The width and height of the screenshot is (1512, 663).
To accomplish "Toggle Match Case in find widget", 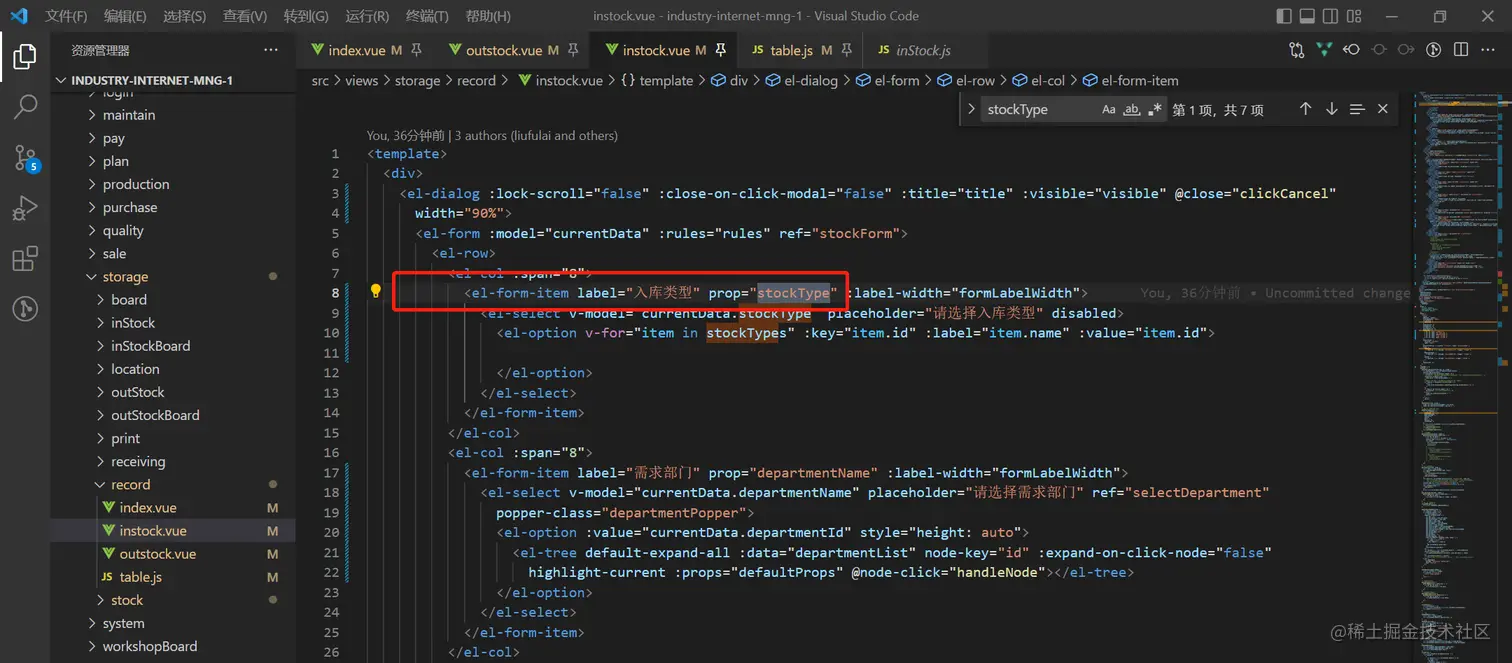I will coord(1109,109).
